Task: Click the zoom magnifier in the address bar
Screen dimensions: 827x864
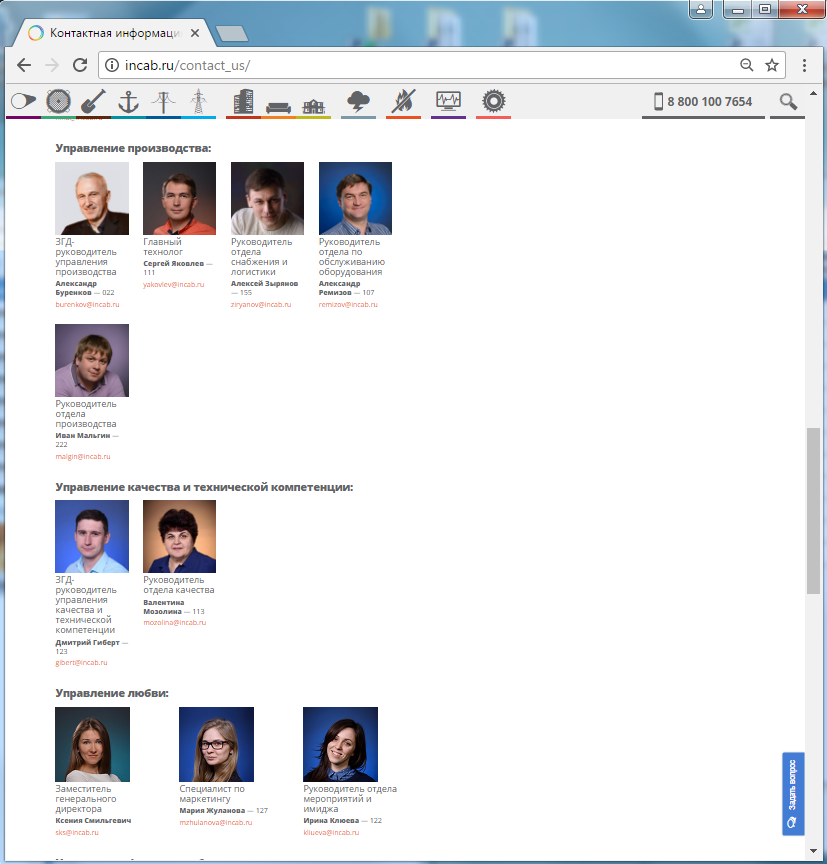Action: [746, 65]
